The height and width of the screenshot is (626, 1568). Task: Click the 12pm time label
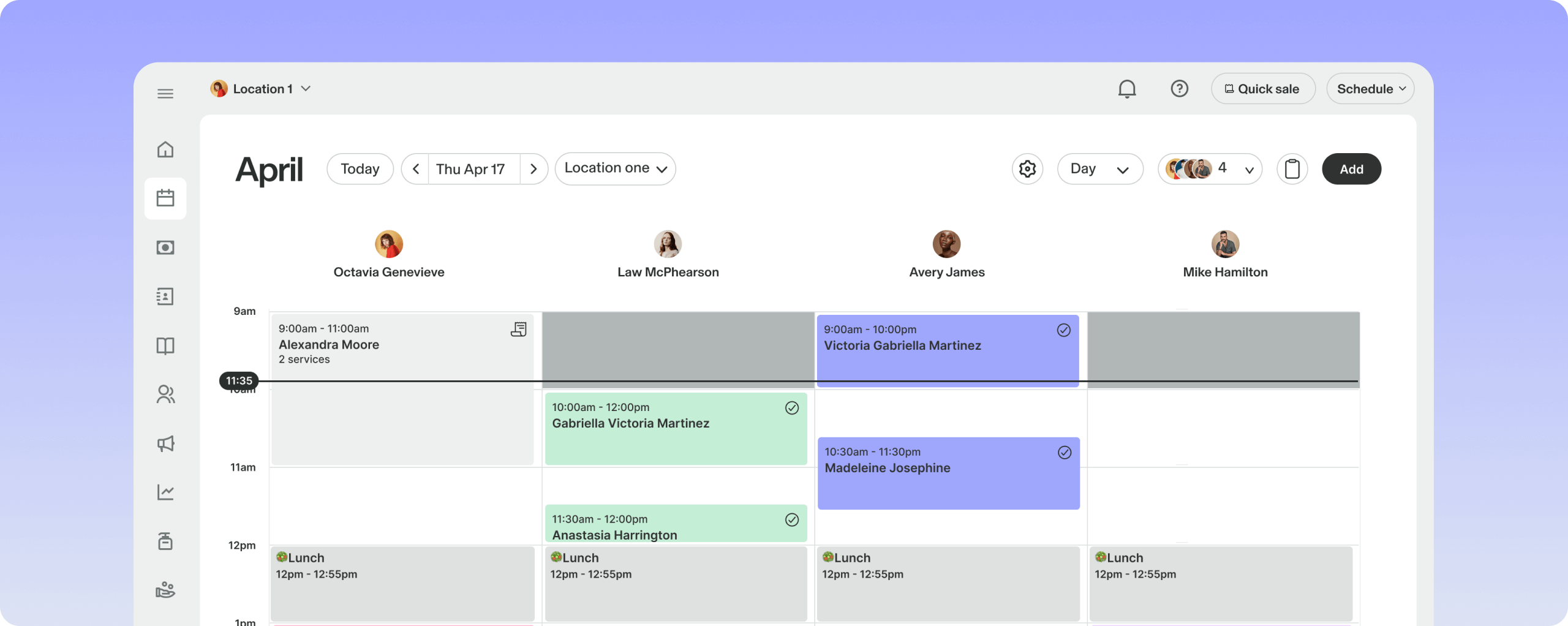click(x=242, y=545)
